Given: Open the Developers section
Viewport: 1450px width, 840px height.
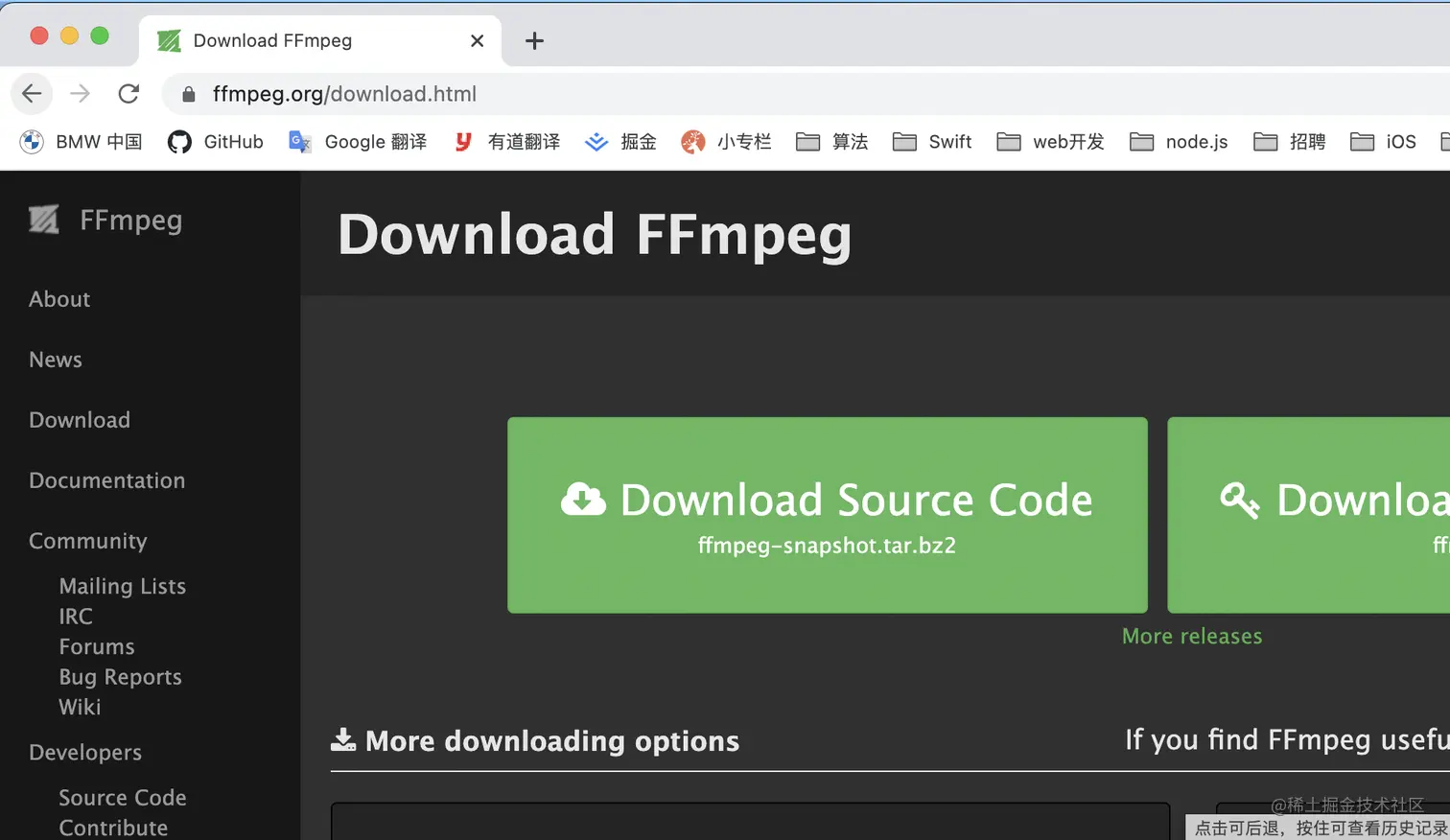Looking at the screenshot, I should pos(85,753).
